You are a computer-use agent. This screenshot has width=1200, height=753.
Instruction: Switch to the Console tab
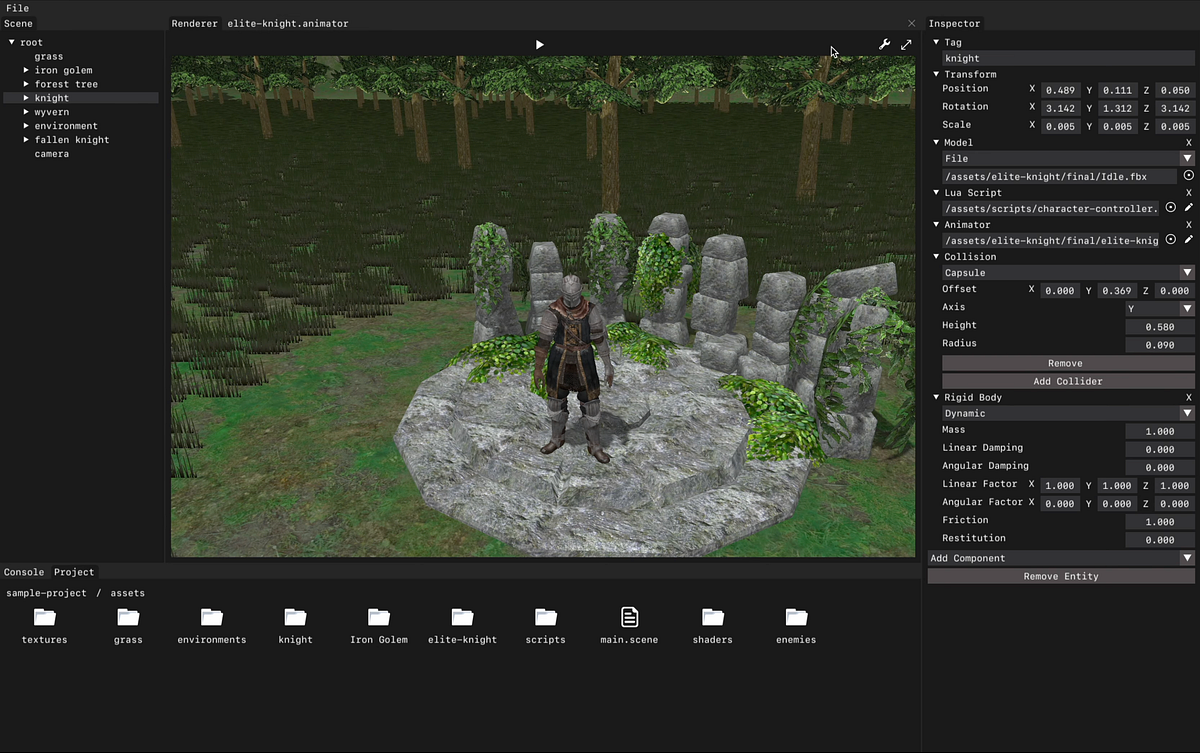[x=23, y=572]
